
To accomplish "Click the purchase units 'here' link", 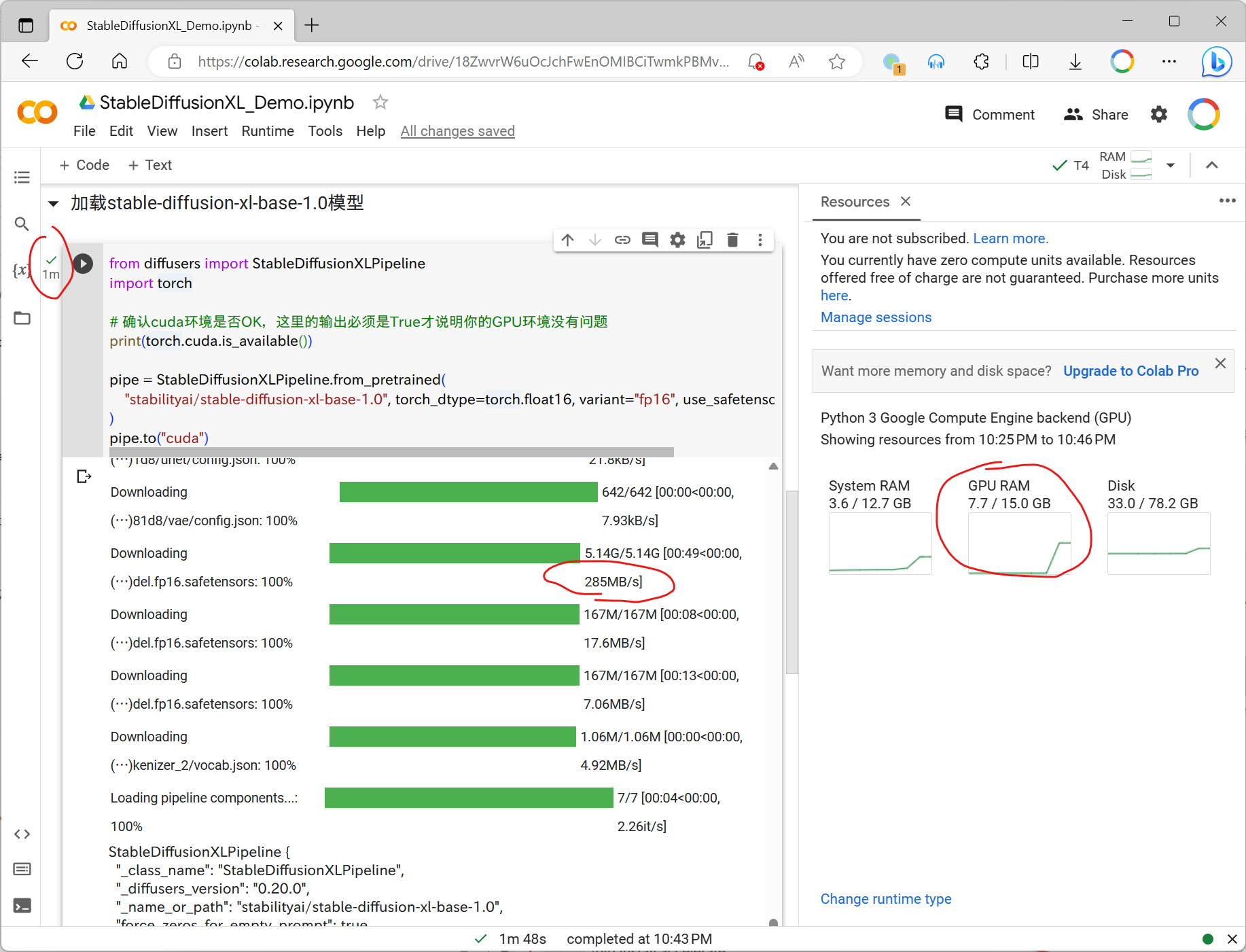I will pos(834,296).
